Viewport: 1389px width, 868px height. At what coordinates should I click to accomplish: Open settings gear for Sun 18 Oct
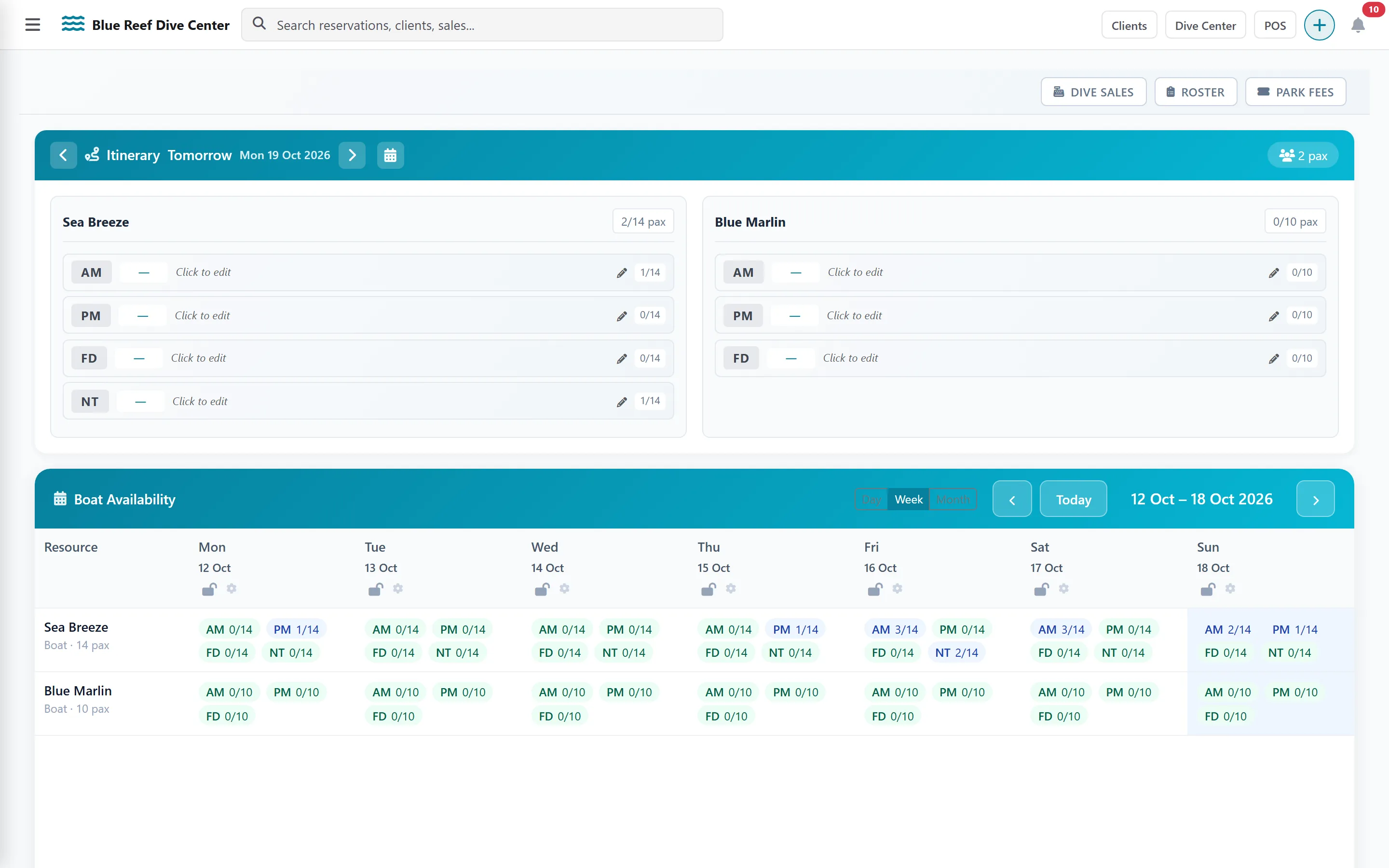pyautogui.click(x=1230, y=588)
